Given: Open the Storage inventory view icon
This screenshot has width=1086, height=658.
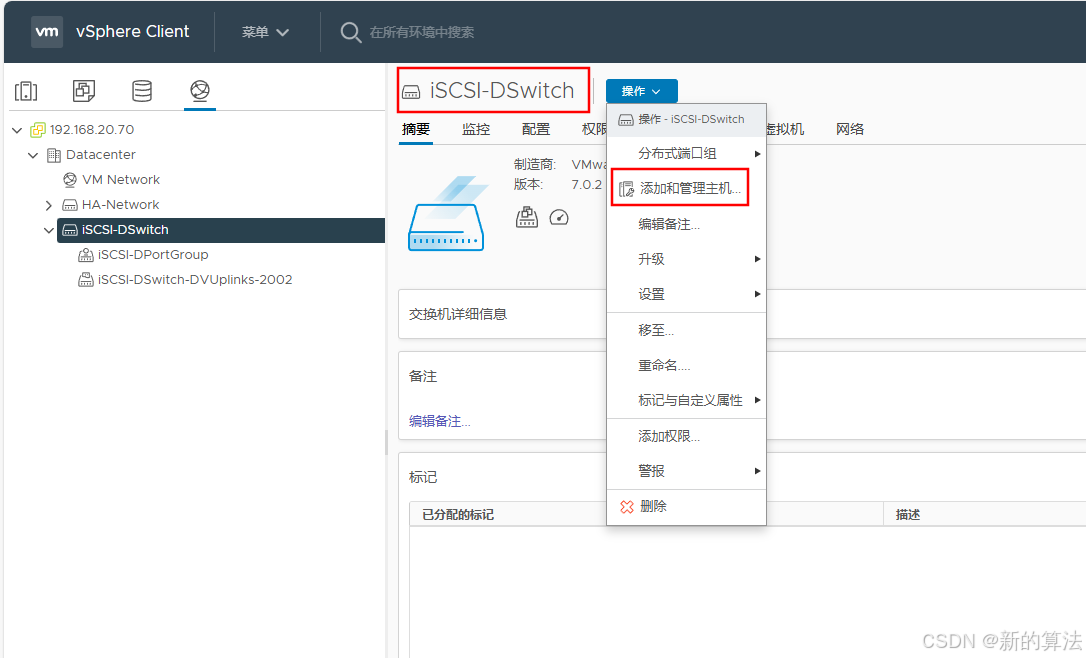Looking at the screenshot, I should click(142, 91).
